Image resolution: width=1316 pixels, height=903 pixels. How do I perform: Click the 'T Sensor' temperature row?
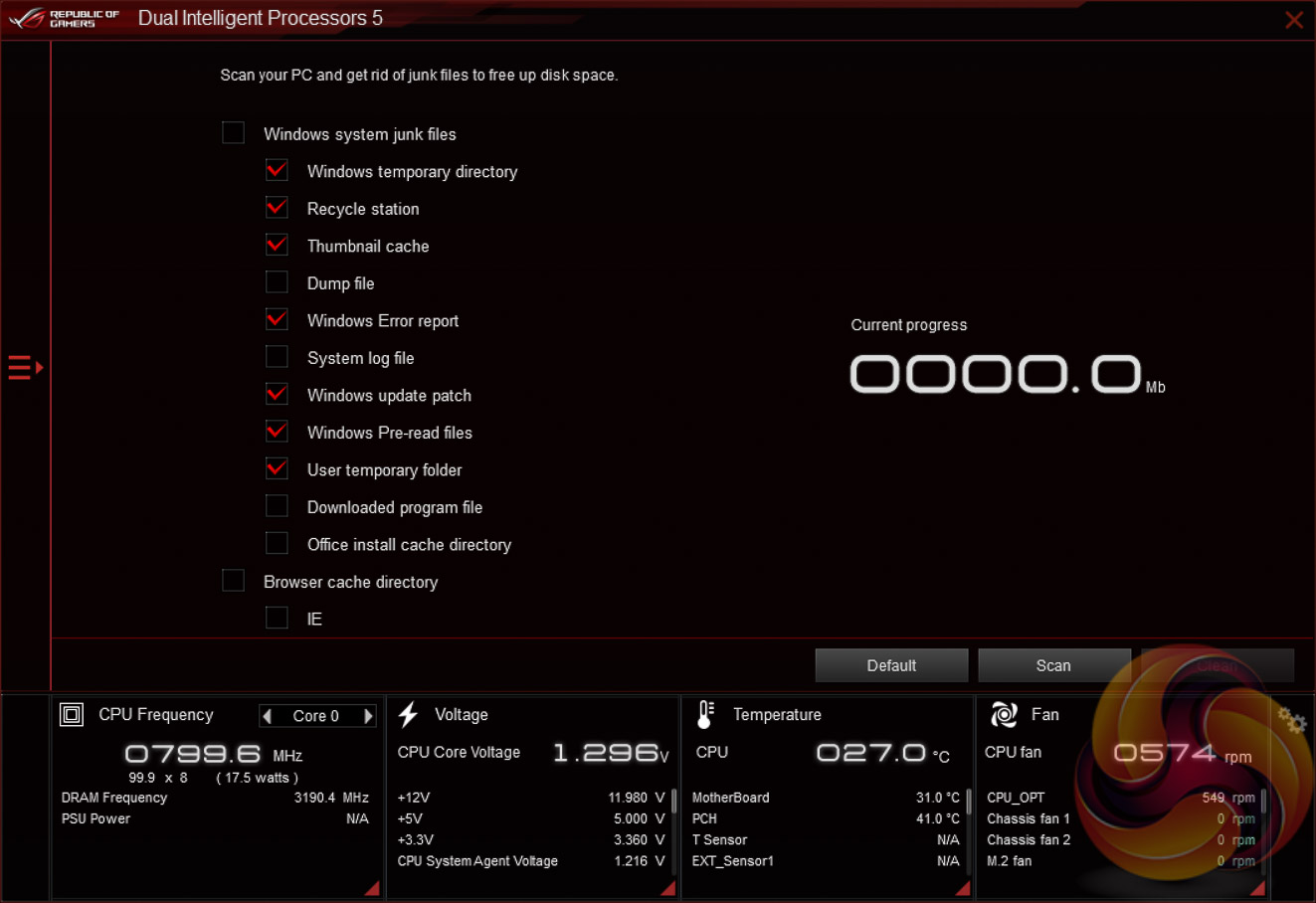tap(827, 840)
